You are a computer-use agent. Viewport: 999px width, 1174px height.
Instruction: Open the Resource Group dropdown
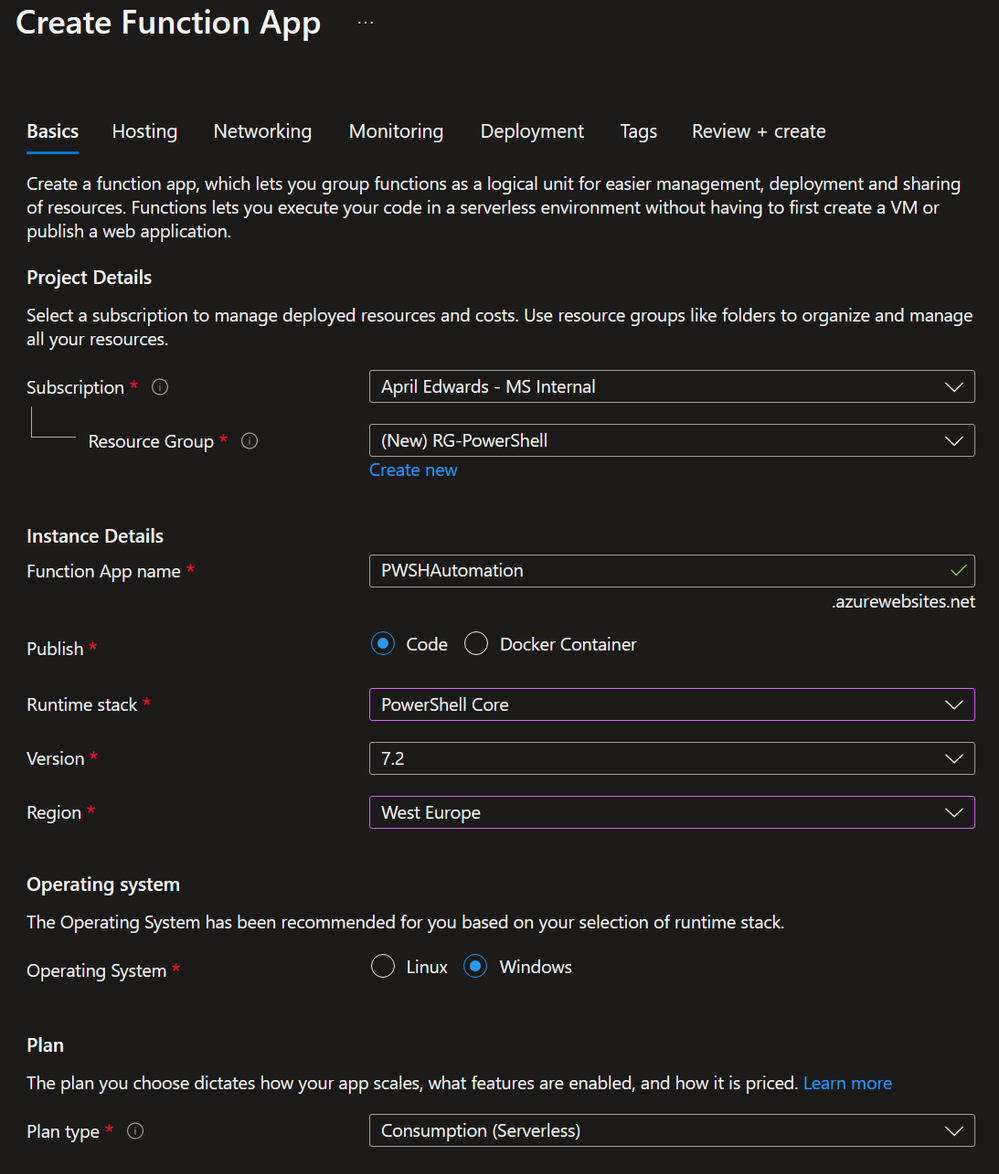point(672,440)
